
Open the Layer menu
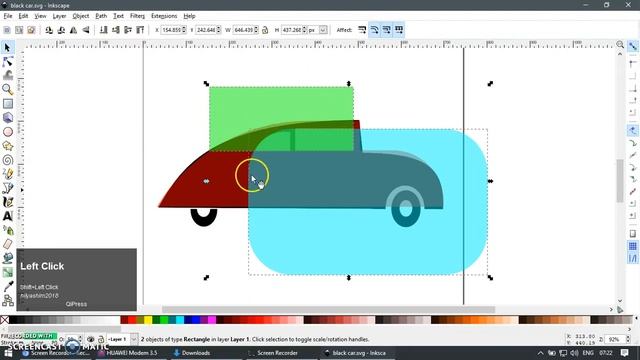point(59,16)
